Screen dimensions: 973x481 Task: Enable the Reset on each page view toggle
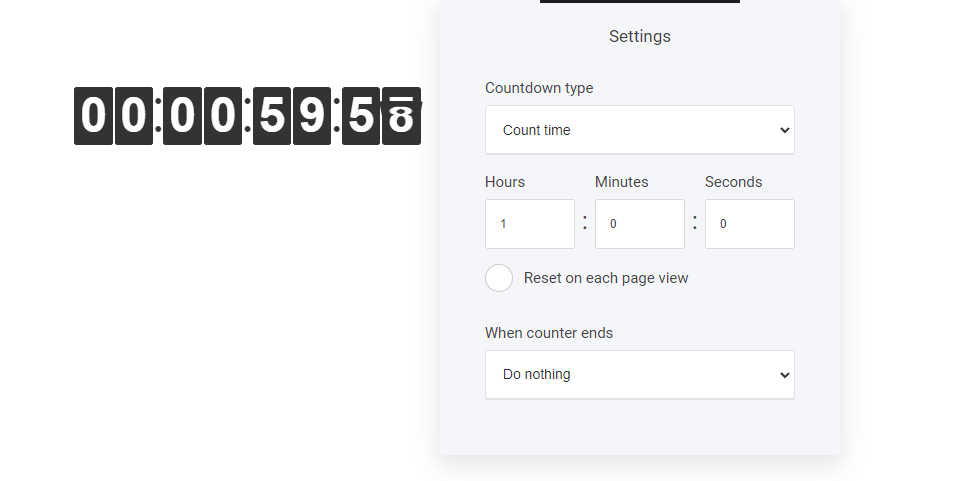[499, 278]
